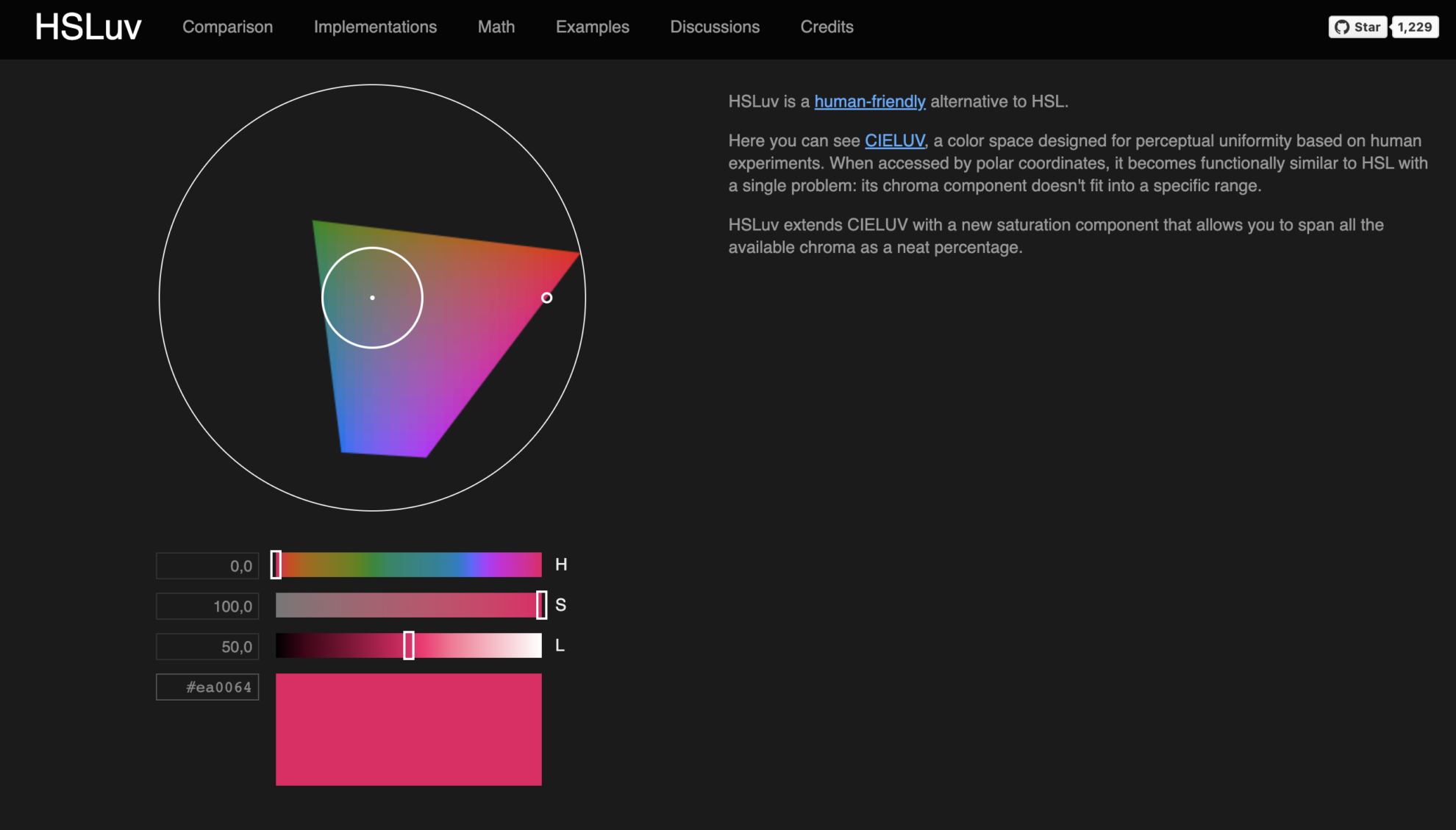Click the S saturation slider handle

click(540, 605)
